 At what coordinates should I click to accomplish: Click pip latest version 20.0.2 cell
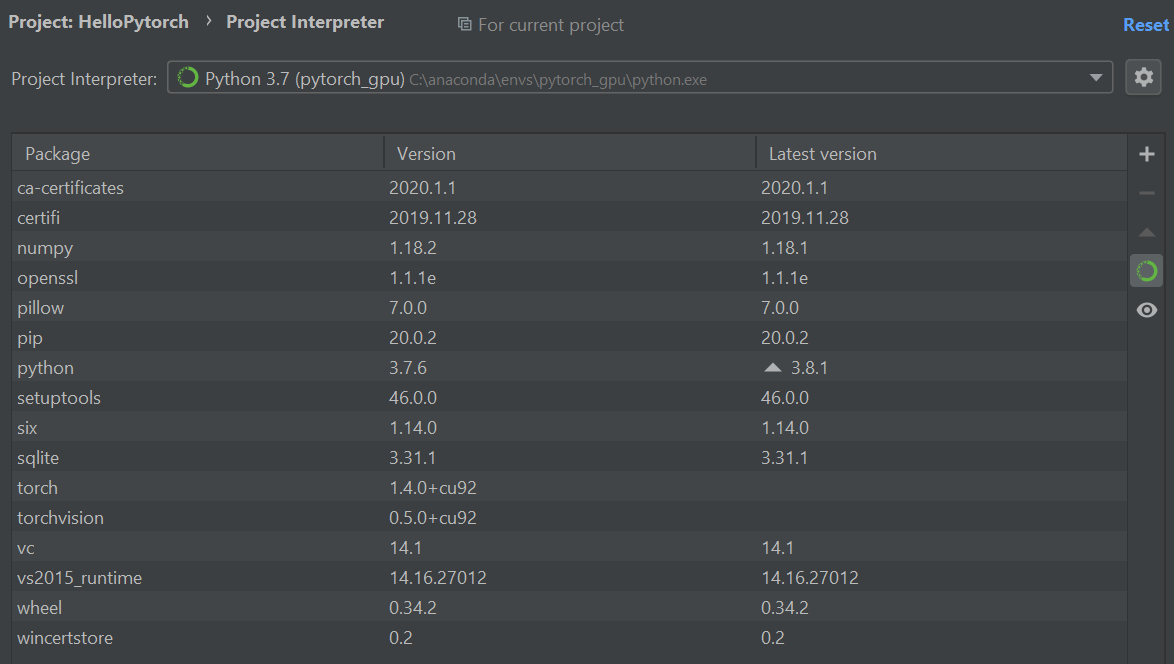tap(785, 338)
